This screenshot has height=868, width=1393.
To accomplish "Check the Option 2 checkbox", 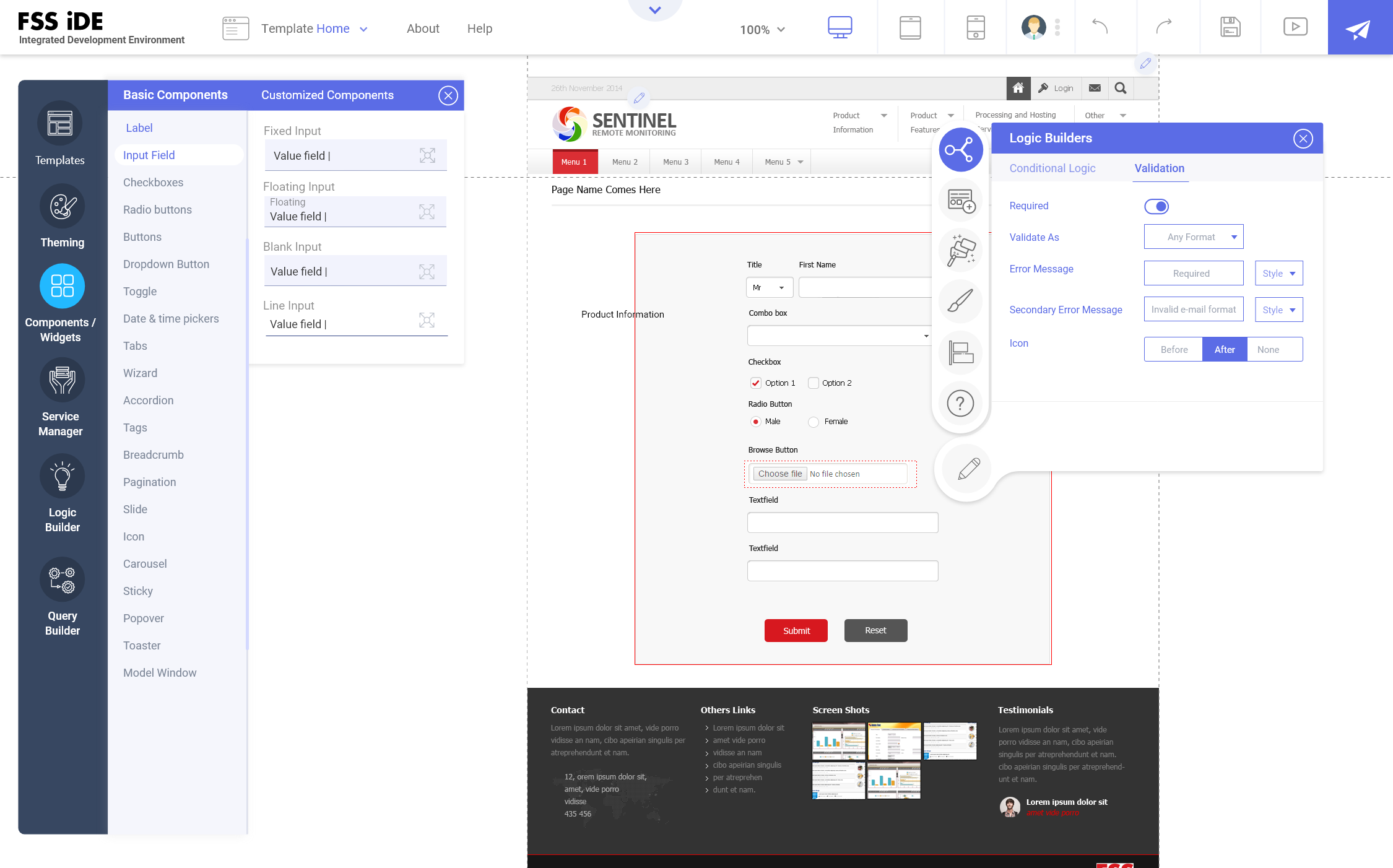I will point(814,383).
